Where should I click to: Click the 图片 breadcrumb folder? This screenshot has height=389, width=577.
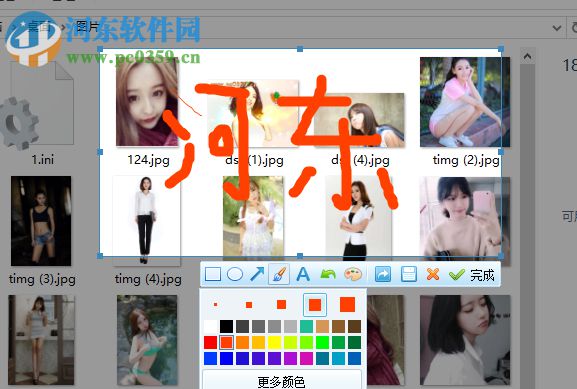pos(87,26)
